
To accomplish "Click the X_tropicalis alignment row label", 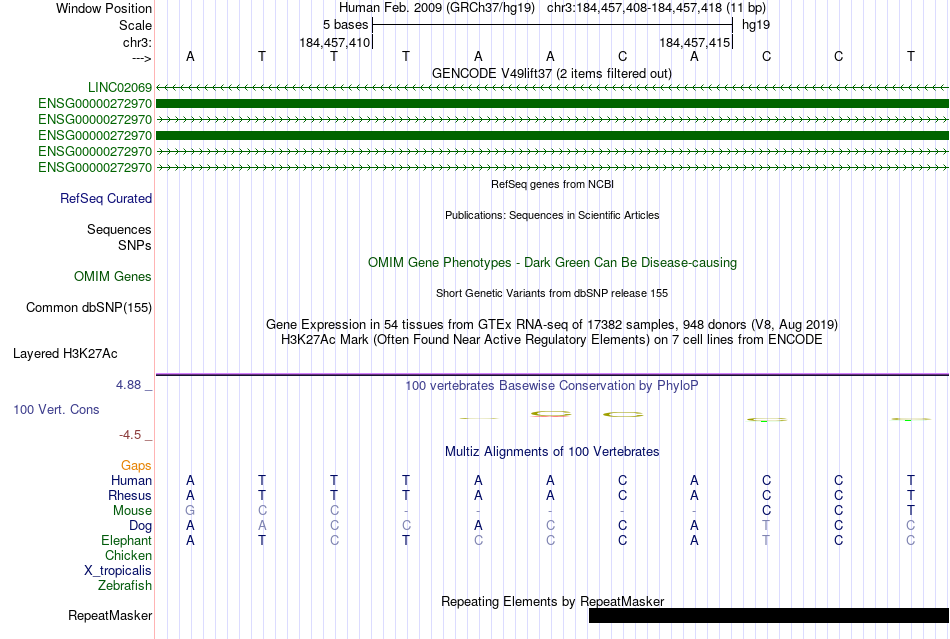I will pos(118,571).
